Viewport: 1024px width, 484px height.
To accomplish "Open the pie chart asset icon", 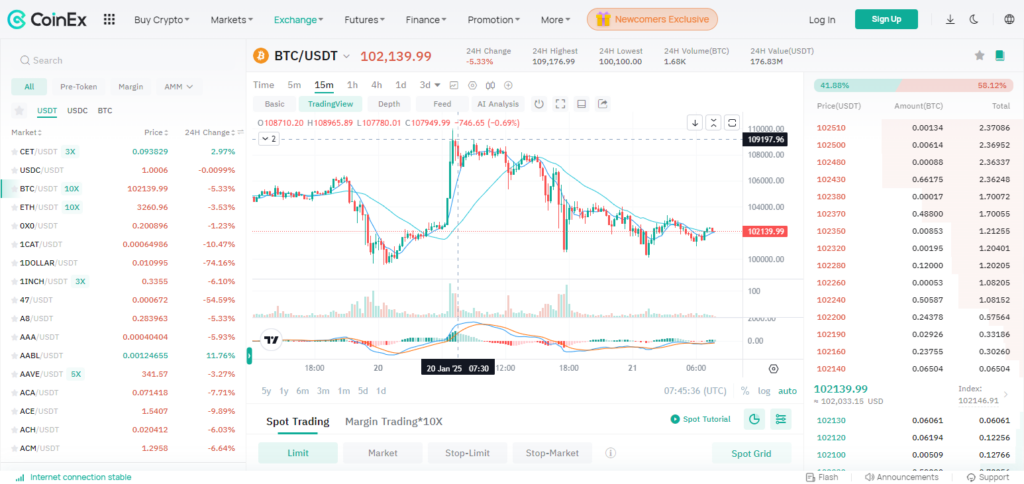I will (754, 419).
